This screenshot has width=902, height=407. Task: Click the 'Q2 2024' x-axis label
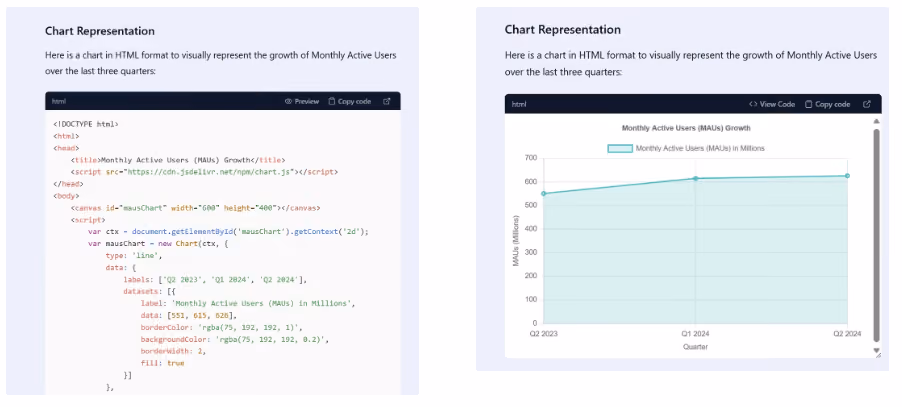847,333
